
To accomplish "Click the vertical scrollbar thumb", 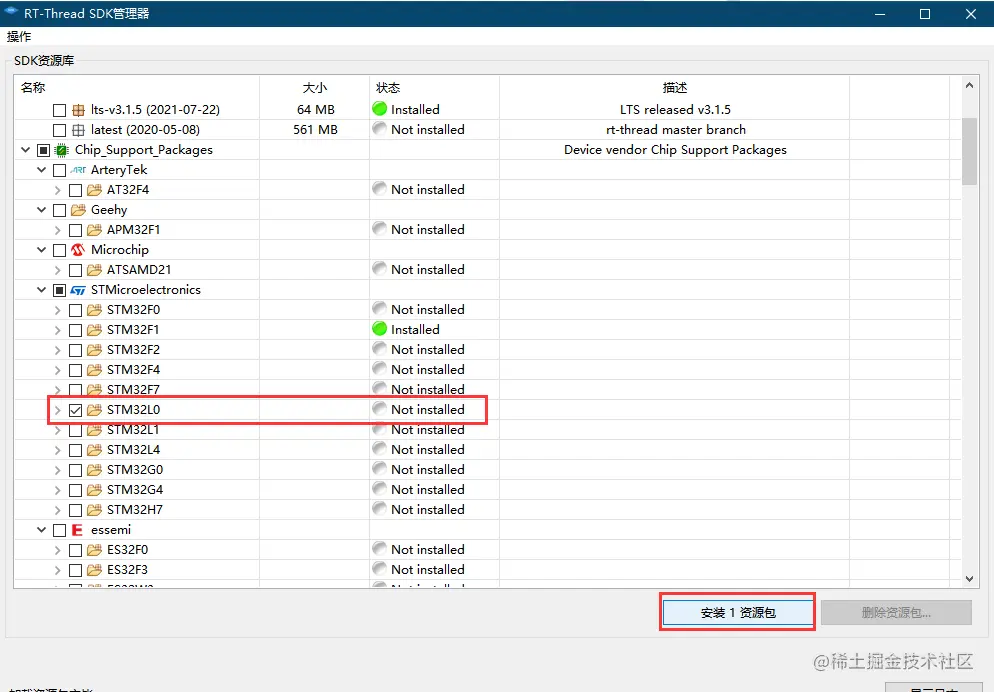I will tap(969, 151).
